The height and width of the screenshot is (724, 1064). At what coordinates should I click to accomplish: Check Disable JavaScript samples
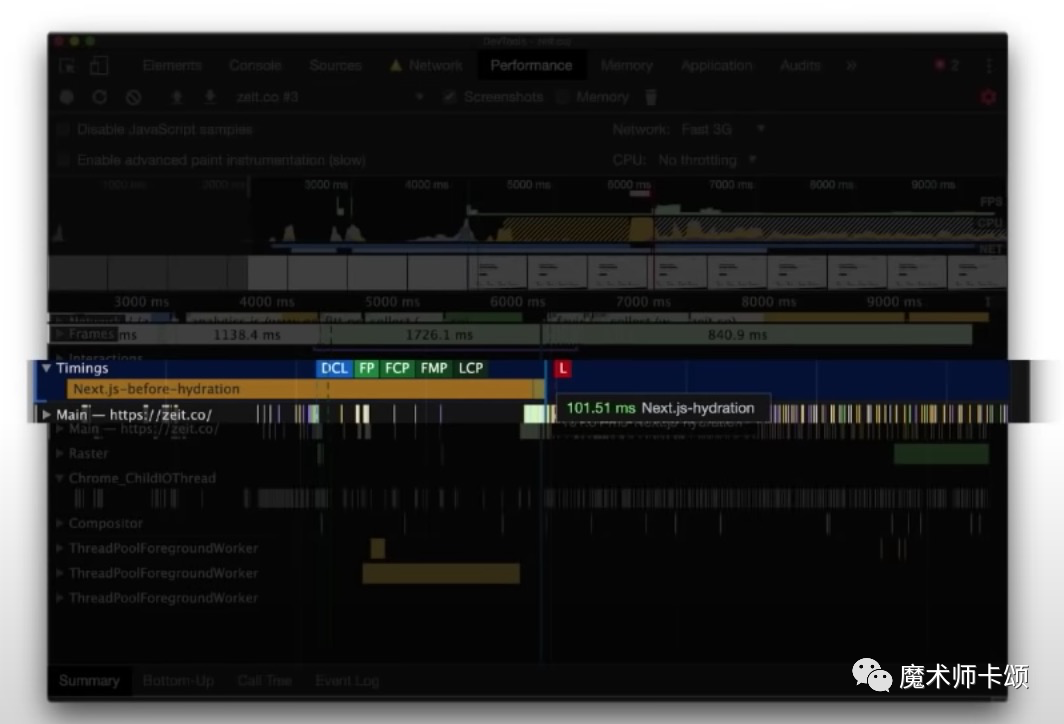[64, 130]
